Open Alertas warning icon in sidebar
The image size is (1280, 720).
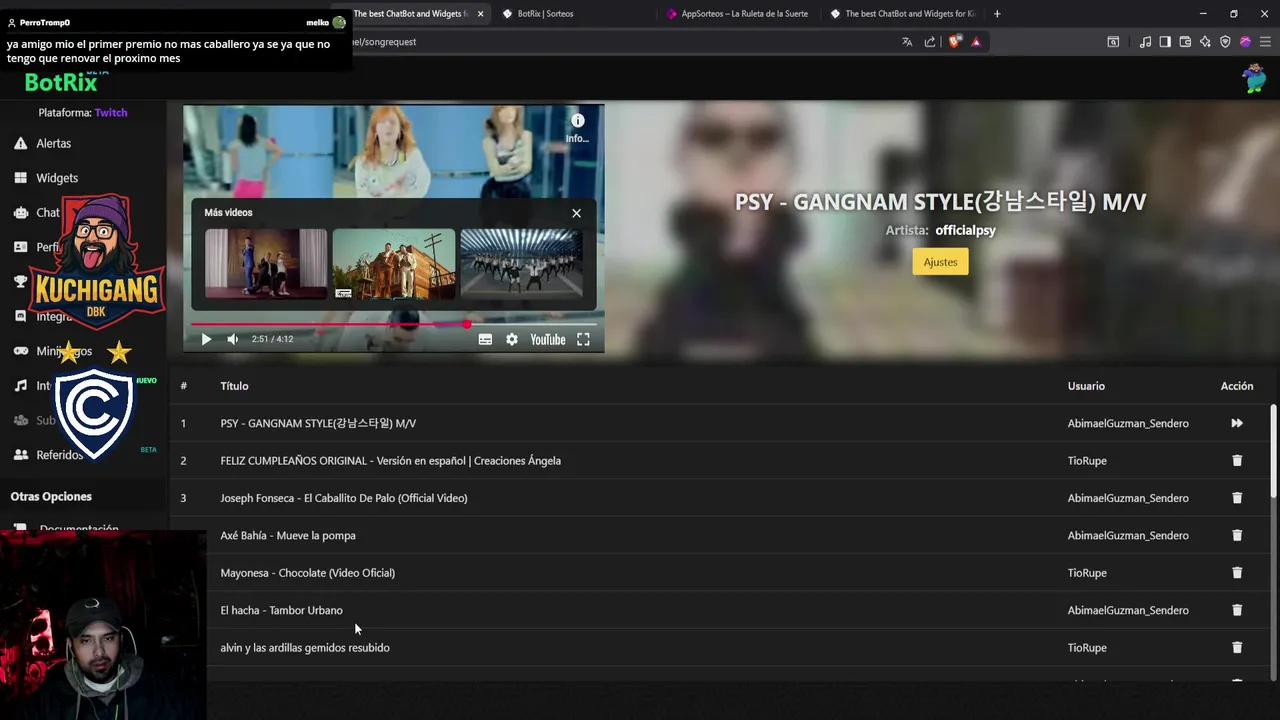[20, 143]
